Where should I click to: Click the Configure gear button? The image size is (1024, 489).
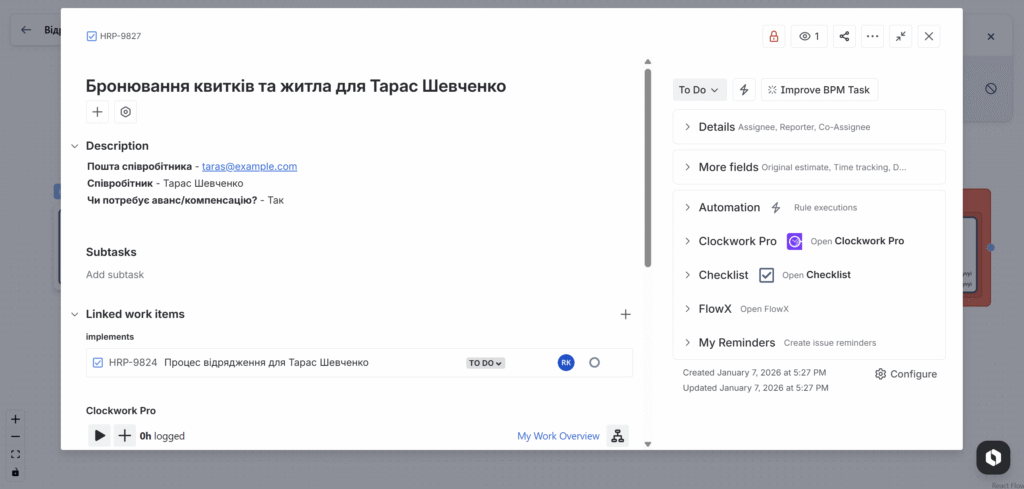pos(906,374)
